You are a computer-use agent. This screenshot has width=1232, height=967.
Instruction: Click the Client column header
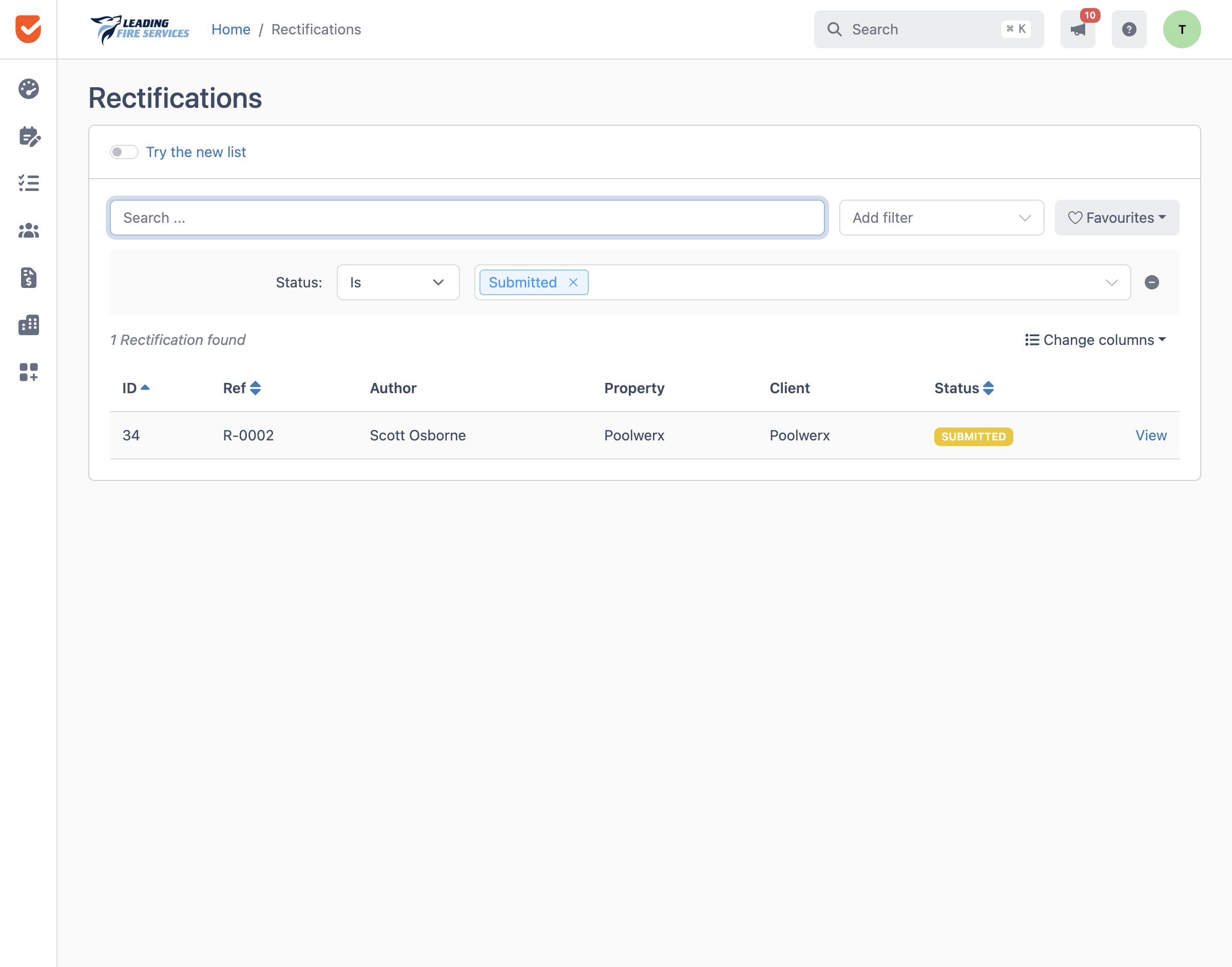click(x=790, y=388)
